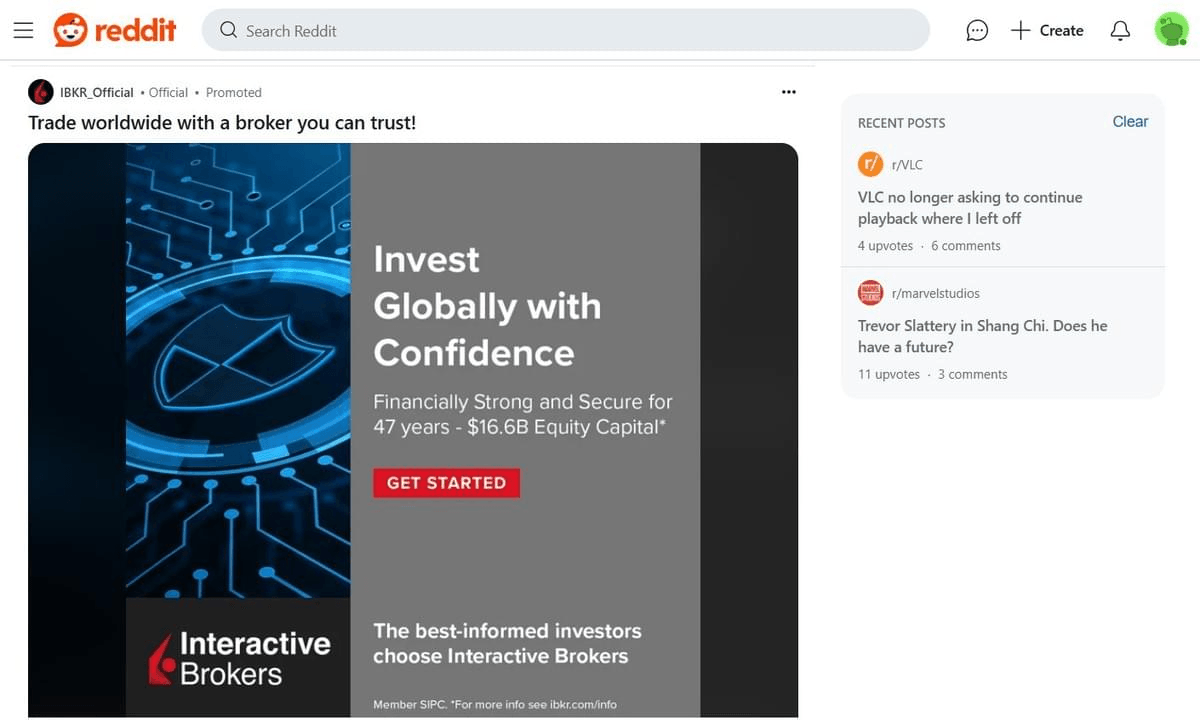The image size is (1200, 720).
Task: Clear the recent posts list
Action: [1130, 122]
